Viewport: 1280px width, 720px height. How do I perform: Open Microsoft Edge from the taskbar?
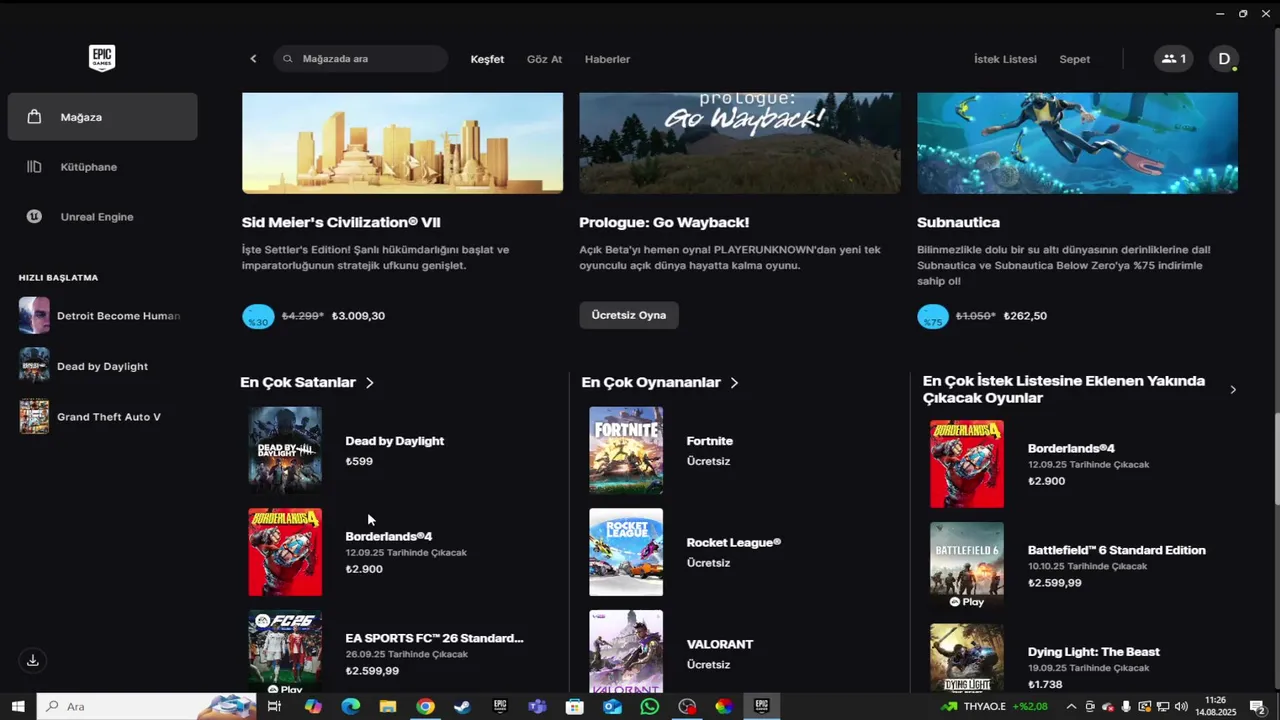350,706
